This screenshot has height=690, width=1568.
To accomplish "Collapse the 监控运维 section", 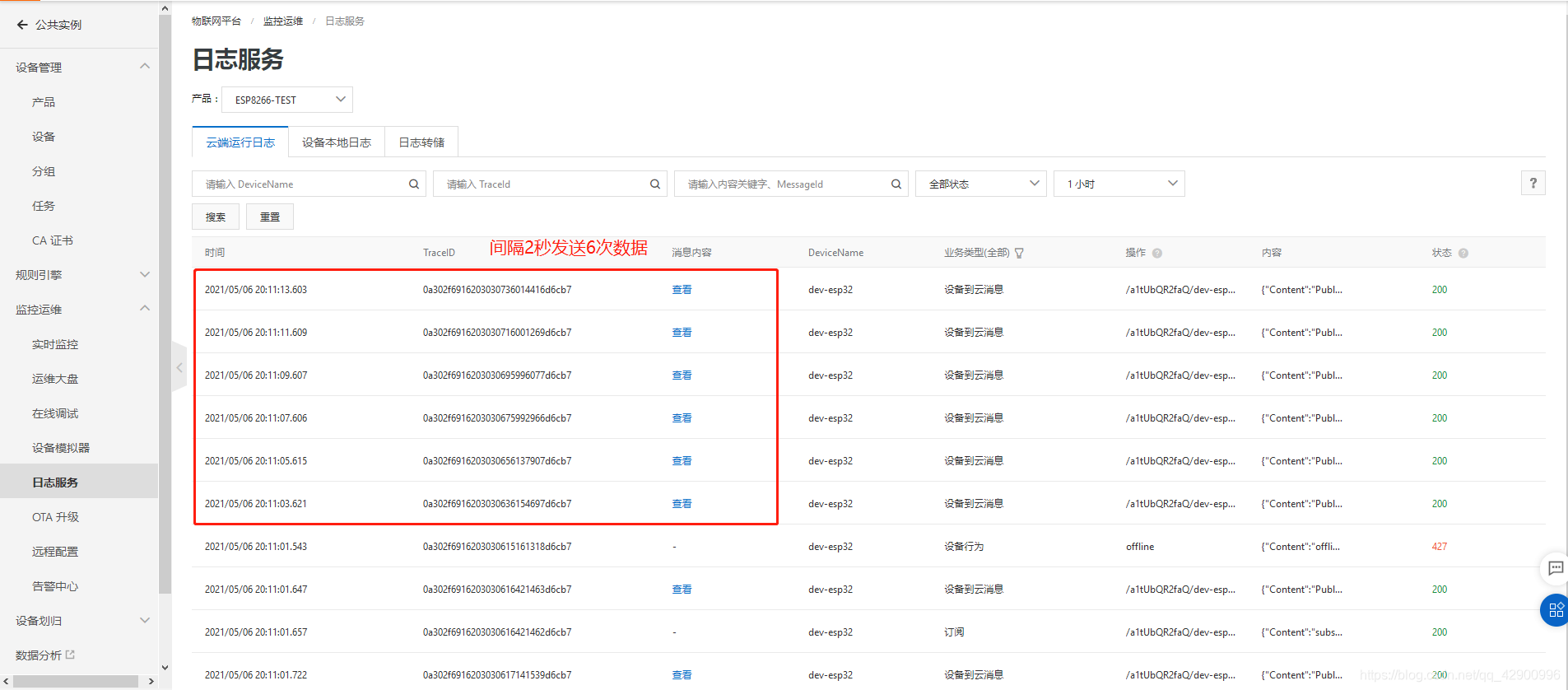I will [145, 308].
